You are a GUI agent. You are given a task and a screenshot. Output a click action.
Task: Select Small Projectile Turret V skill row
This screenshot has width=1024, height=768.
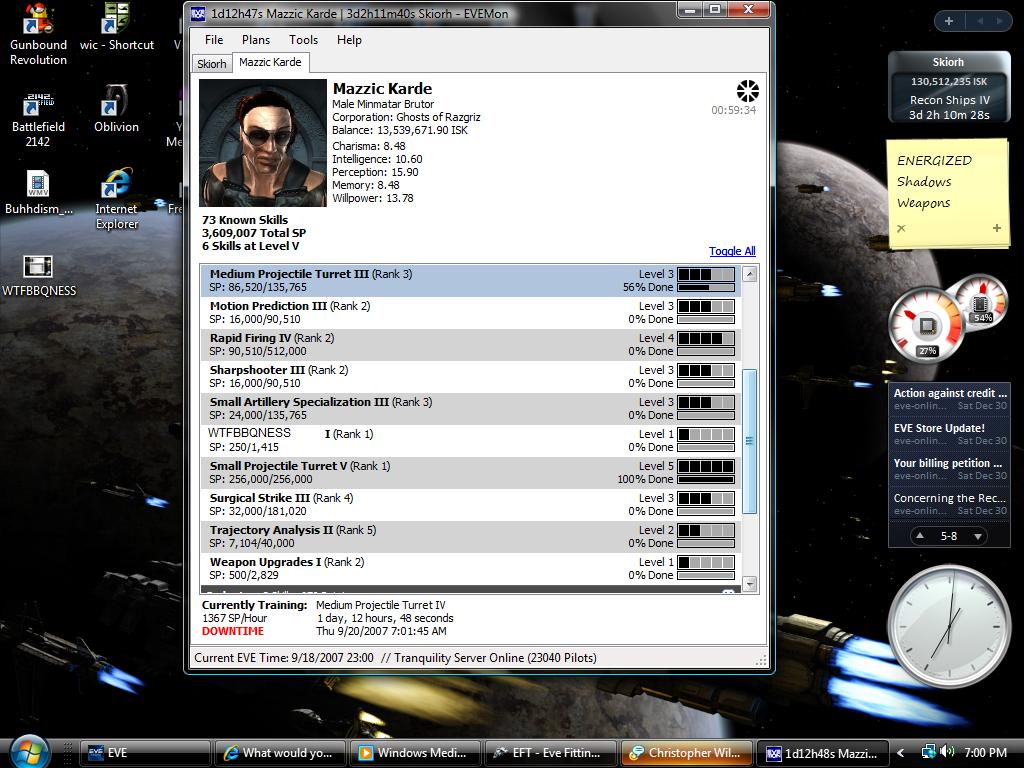coord(471,473)
